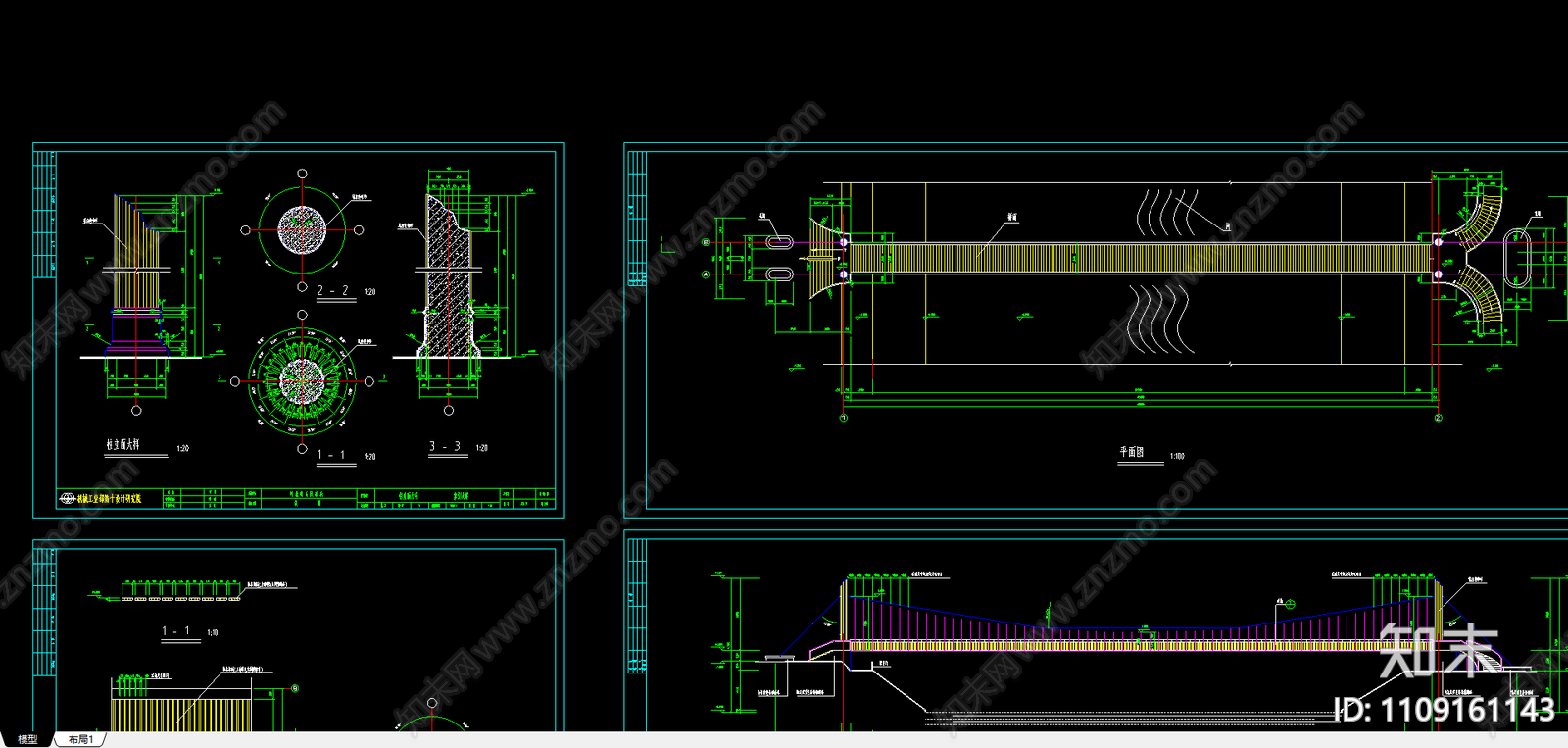The image size is (1568, 748).
Task: Select the 柱立面大样 title text
Action: click(123, 445)
